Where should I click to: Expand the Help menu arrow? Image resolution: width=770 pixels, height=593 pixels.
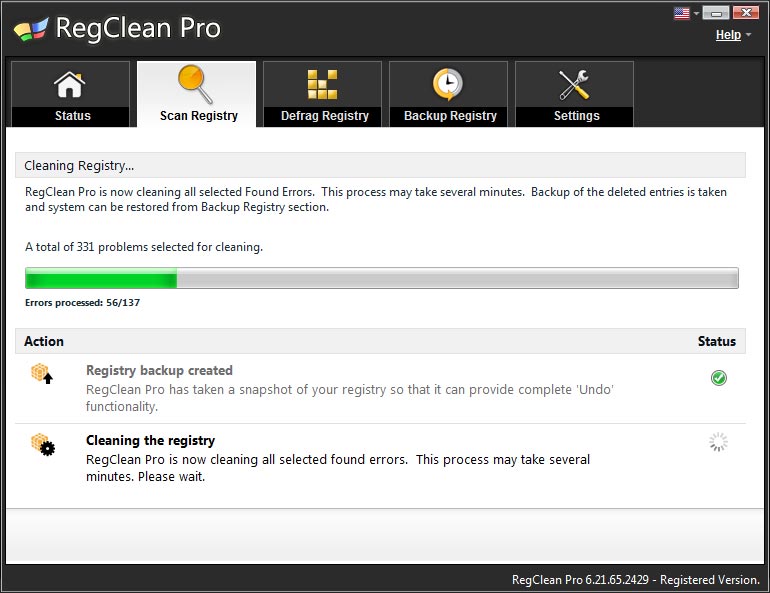(x=748, y=35)
